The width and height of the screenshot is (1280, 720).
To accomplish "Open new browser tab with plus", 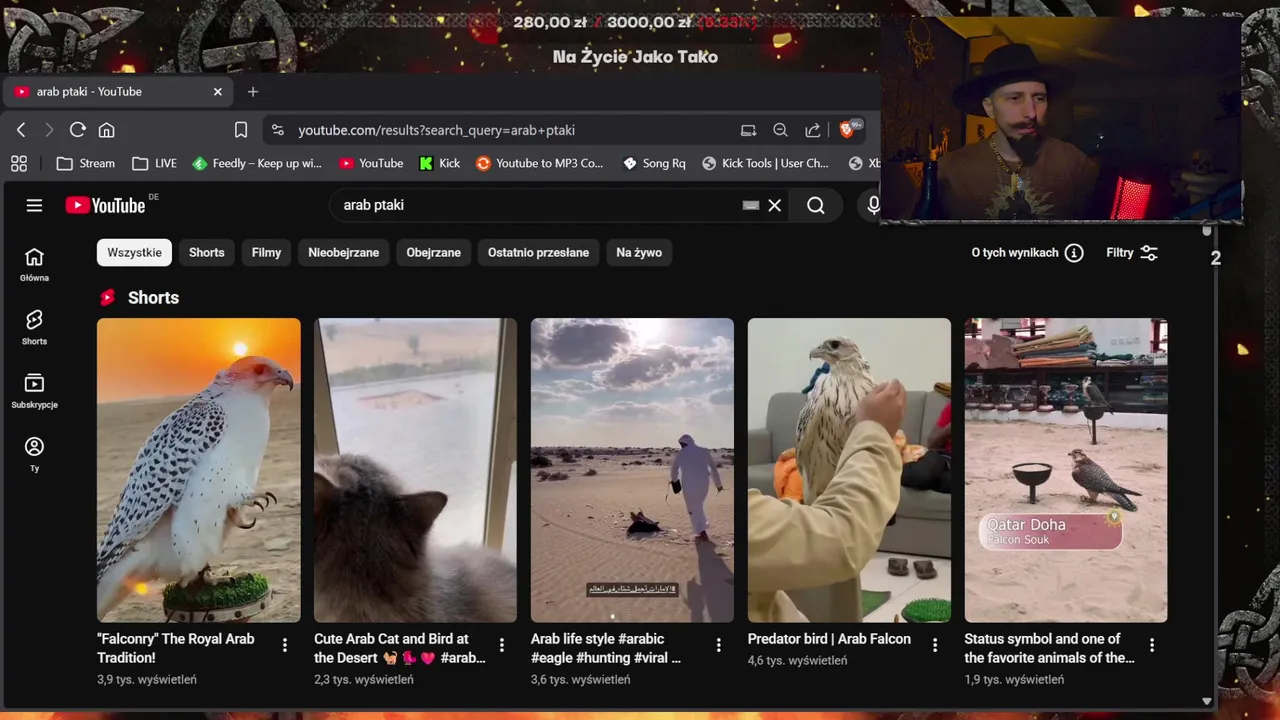I will pos(253,92).
